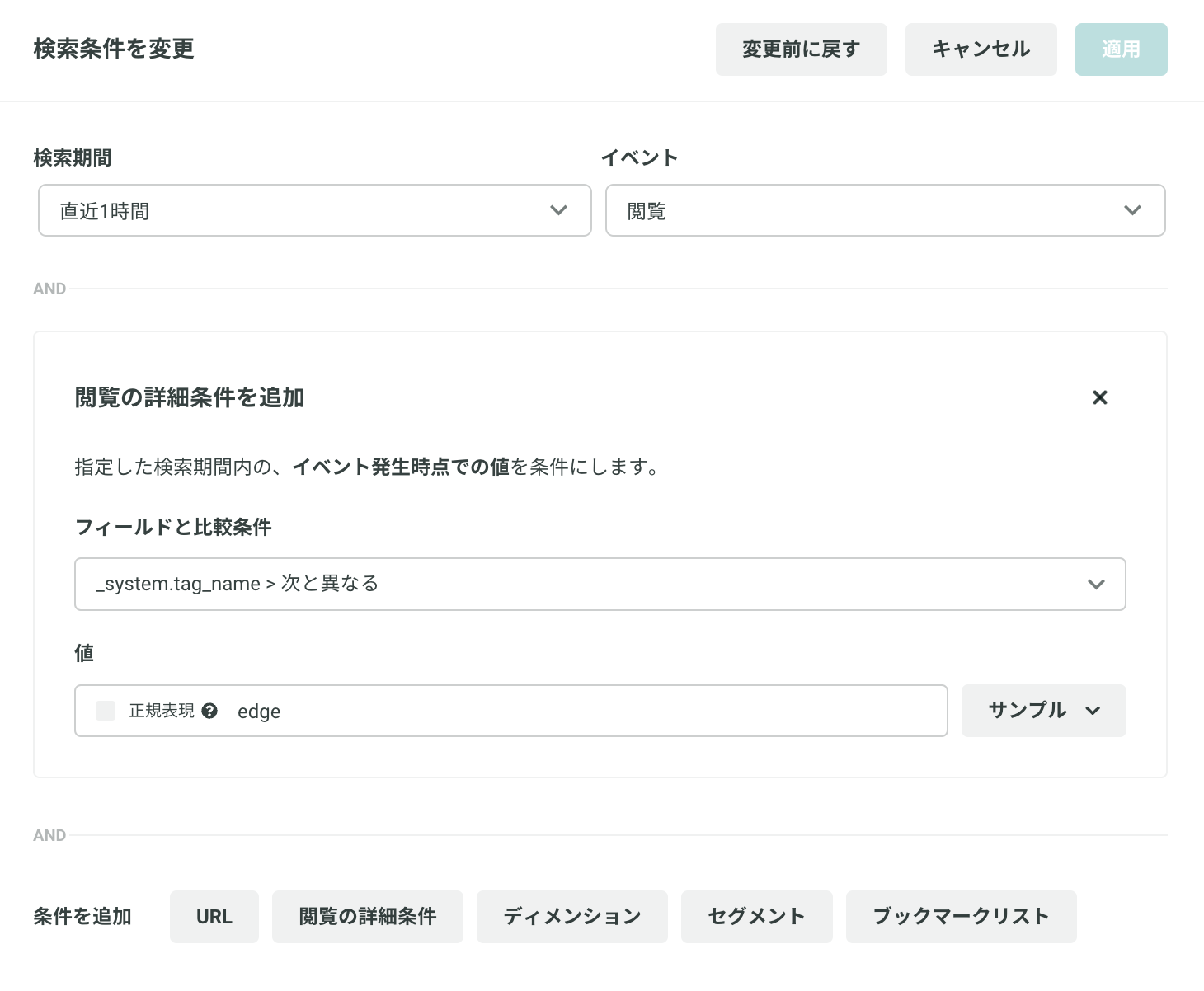Click the 適用 button
This screenshot has width=1204, height=991.
tap(1122, 49)
